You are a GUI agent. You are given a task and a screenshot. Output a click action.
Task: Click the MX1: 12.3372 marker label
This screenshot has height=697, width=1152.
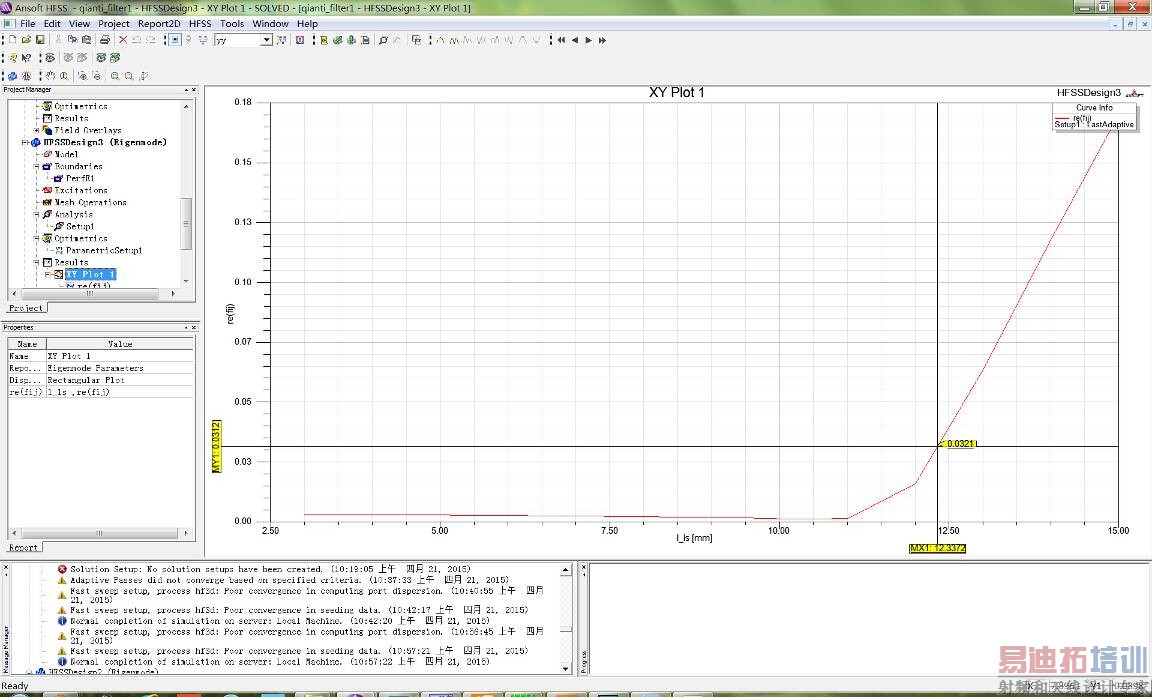tap(937, 548)
